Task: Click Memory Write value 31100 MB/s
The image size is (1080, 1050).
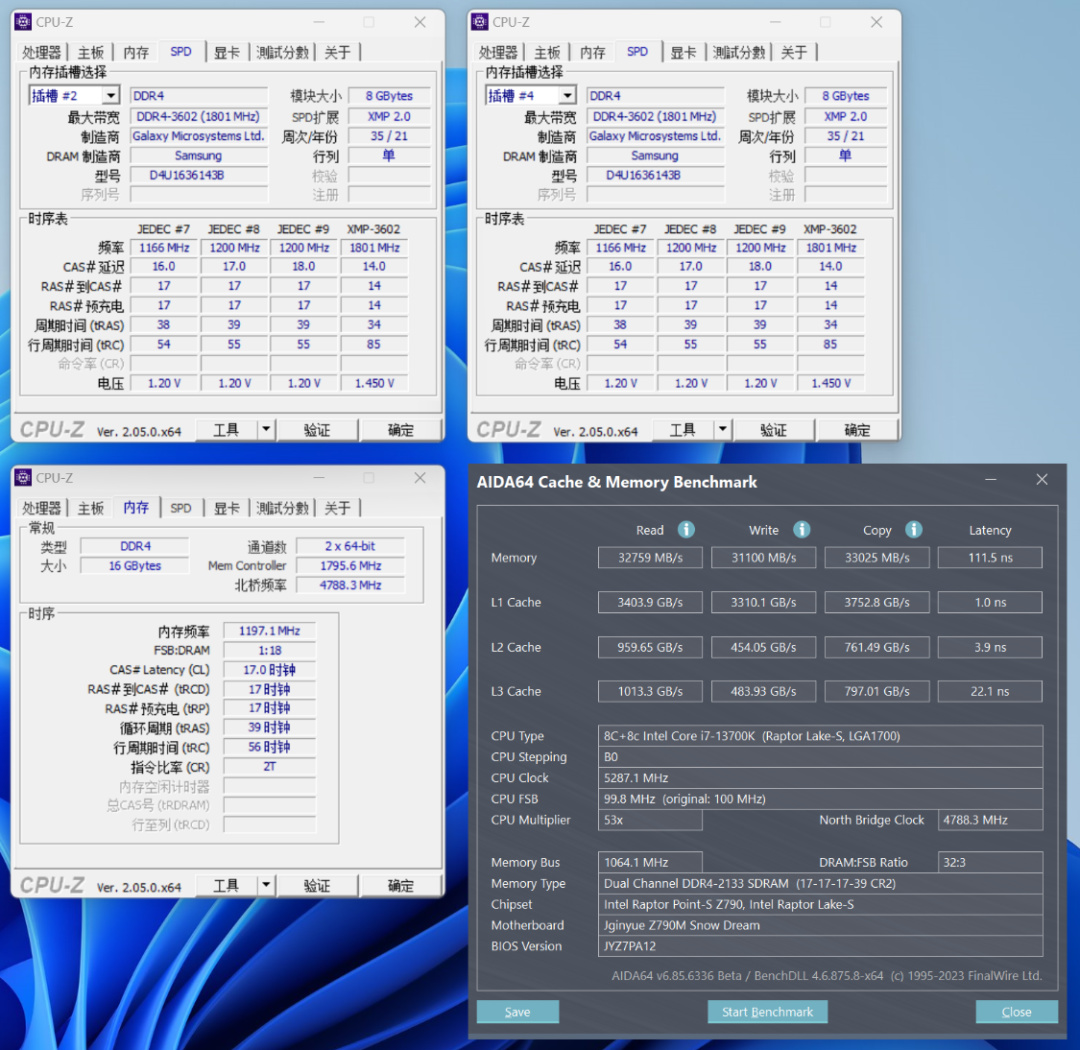Action: (x=763, y=557)
